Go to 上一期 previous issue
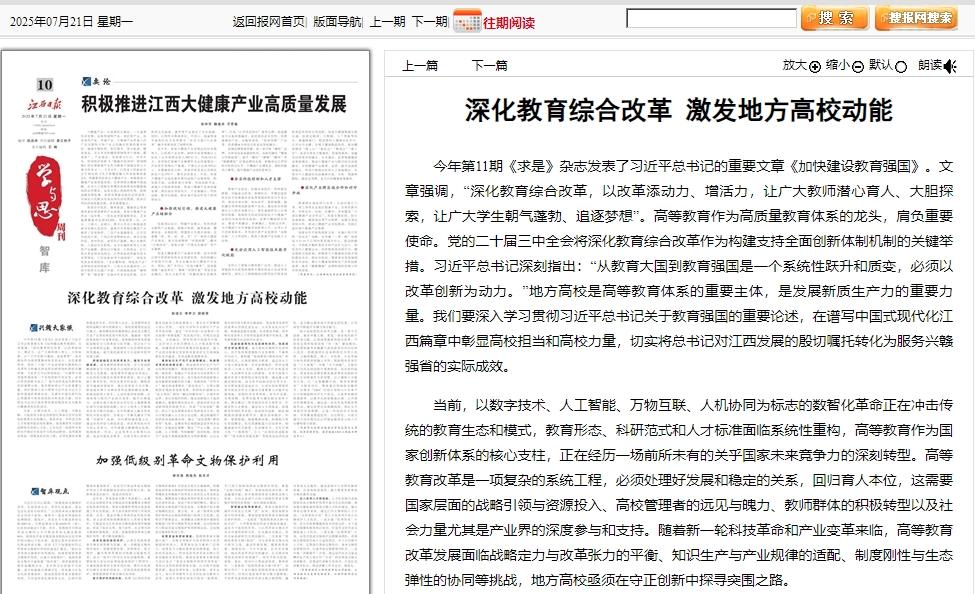The image size is (975, 594). pos(387,21)
